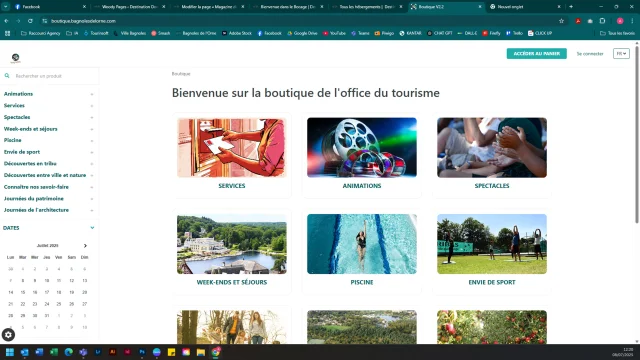Open the cookie settings gear icon
The image size is (640, 360).
pos(8,335)
